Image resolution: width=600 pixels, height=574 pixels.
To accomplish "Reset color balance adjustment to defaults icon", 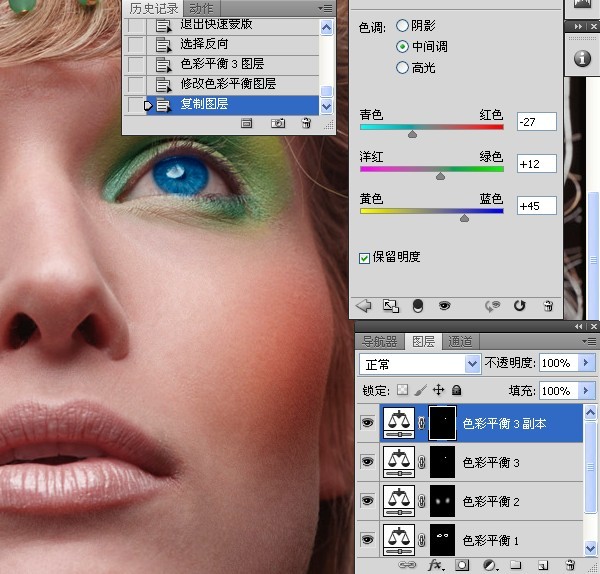I will coord(520,306).
